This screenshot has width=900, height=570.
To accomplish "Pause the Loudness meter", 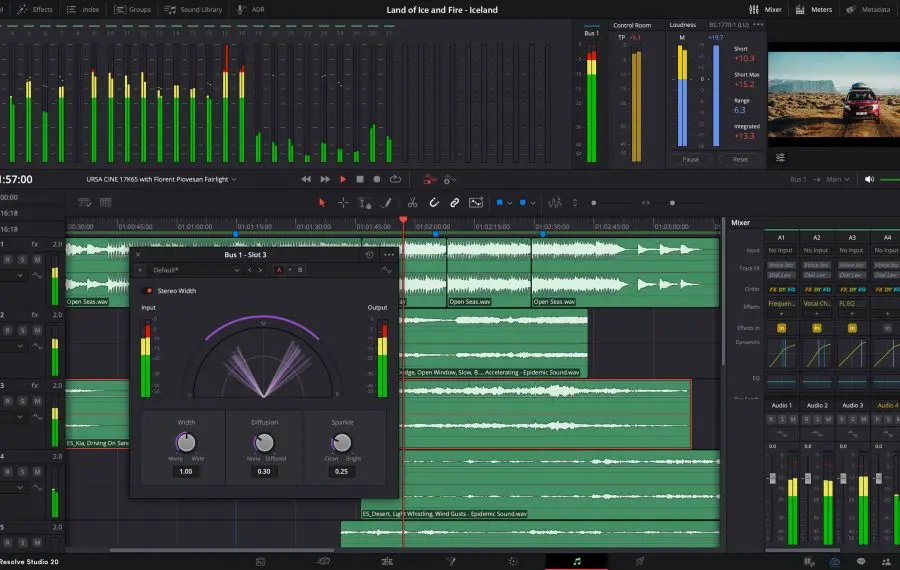I will pos(690,159).
